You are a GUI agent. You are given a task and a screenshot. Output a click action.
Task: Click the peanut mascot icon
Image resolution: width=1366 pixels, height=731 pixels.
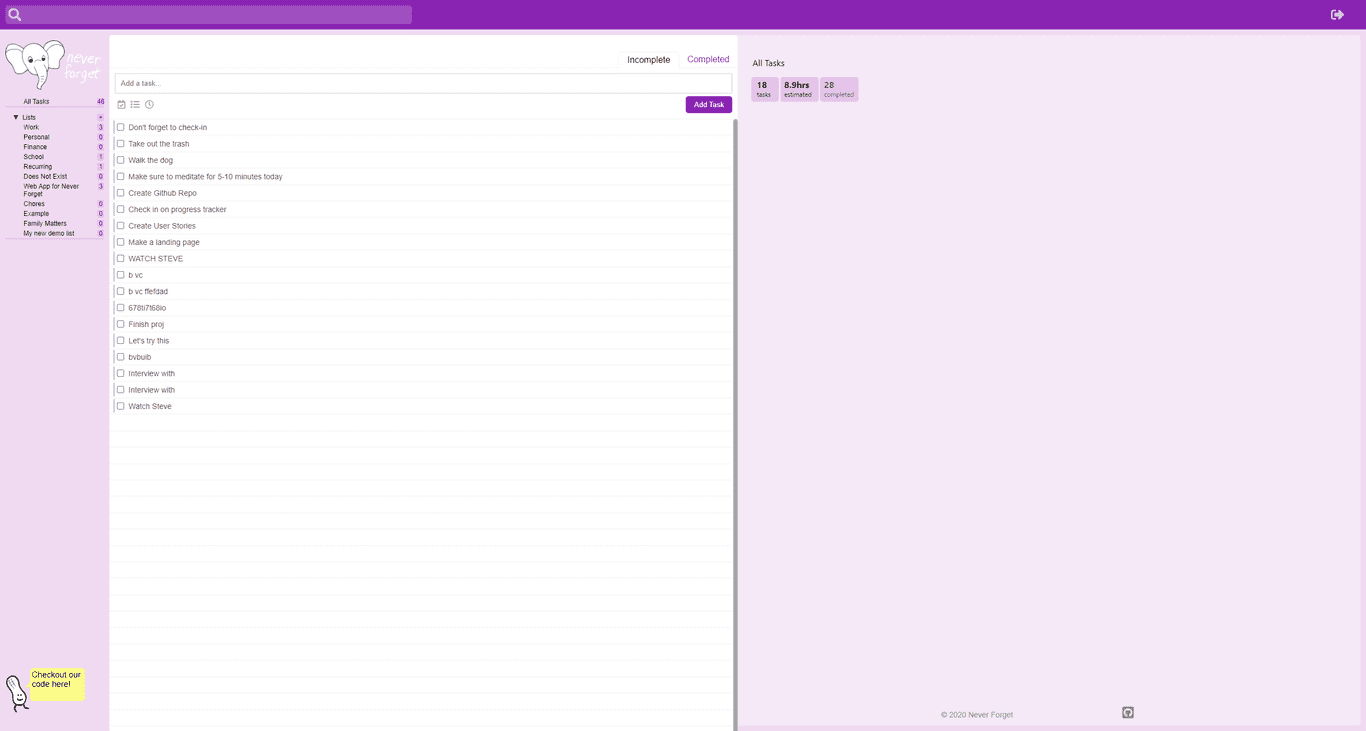point(16,692)
